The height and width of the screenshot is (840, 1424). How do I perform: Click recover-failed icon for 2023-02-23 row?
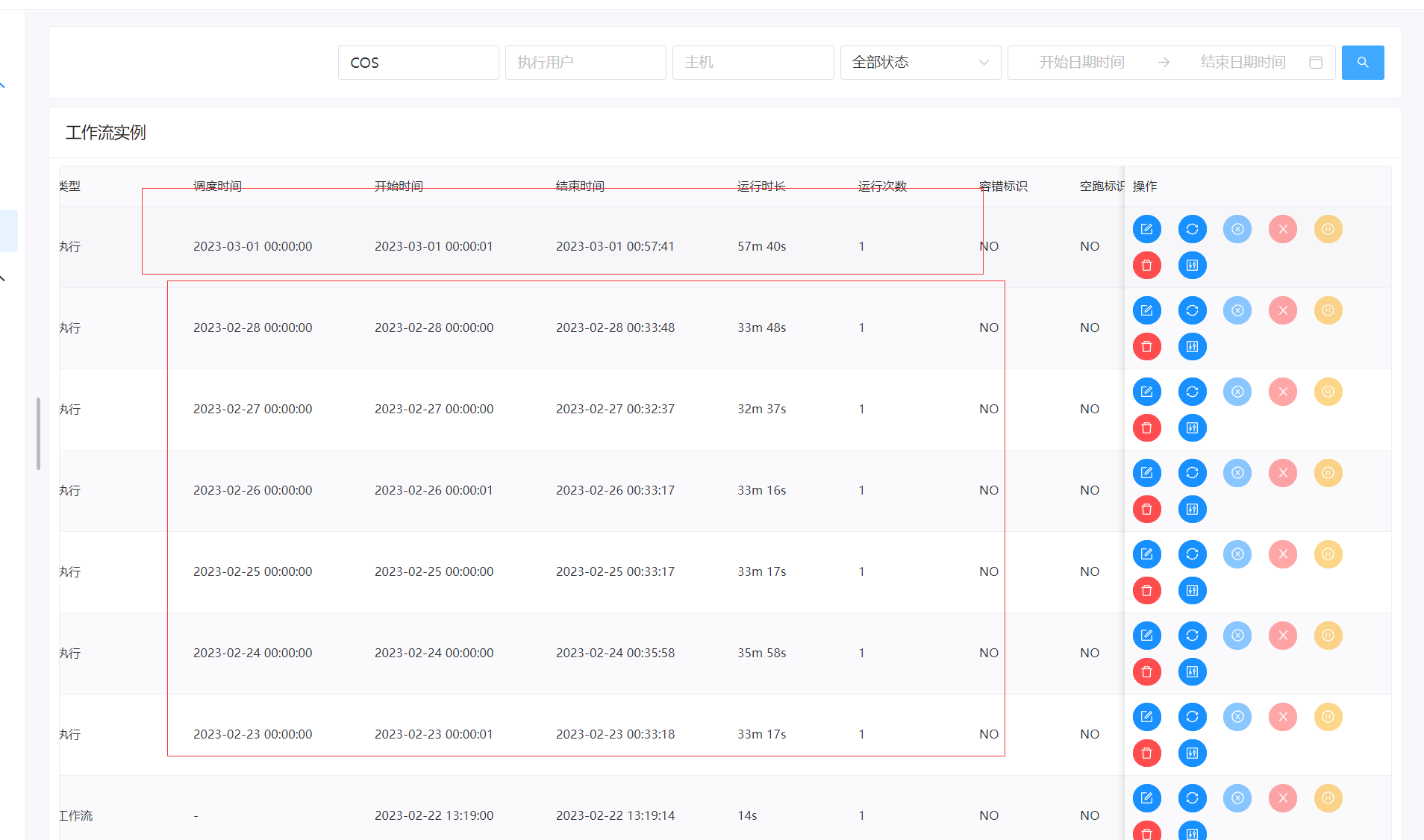point(1237,717)
